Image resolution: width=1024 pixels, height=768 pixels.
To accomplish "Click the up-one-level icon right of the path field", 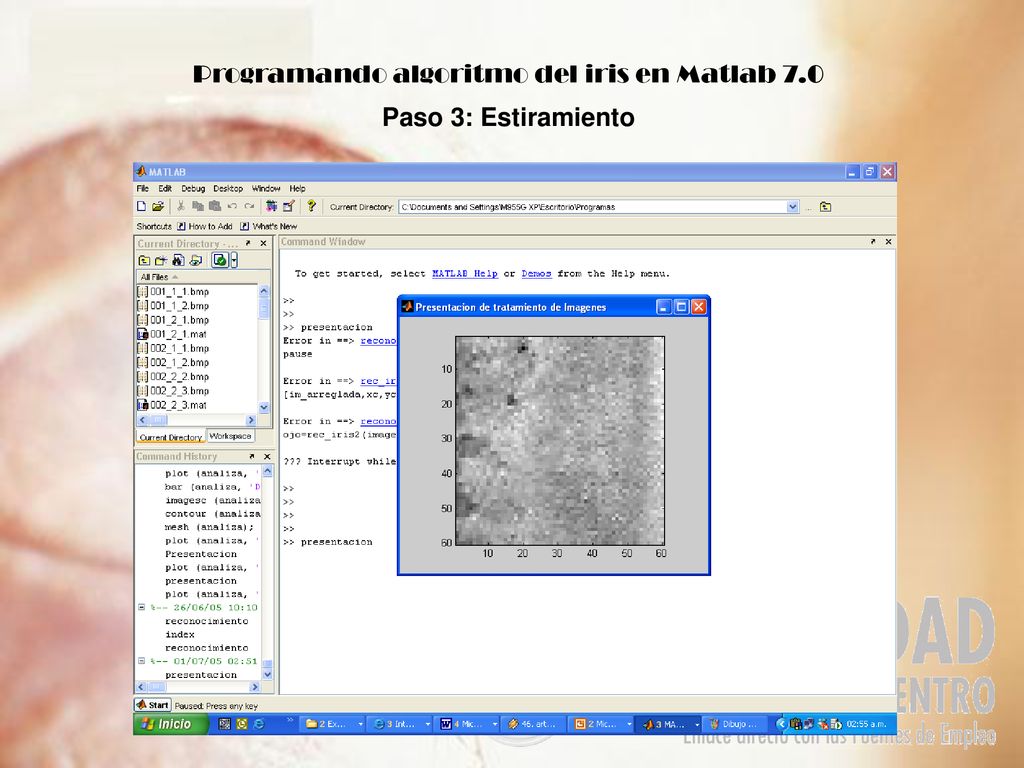I will 825,207.
